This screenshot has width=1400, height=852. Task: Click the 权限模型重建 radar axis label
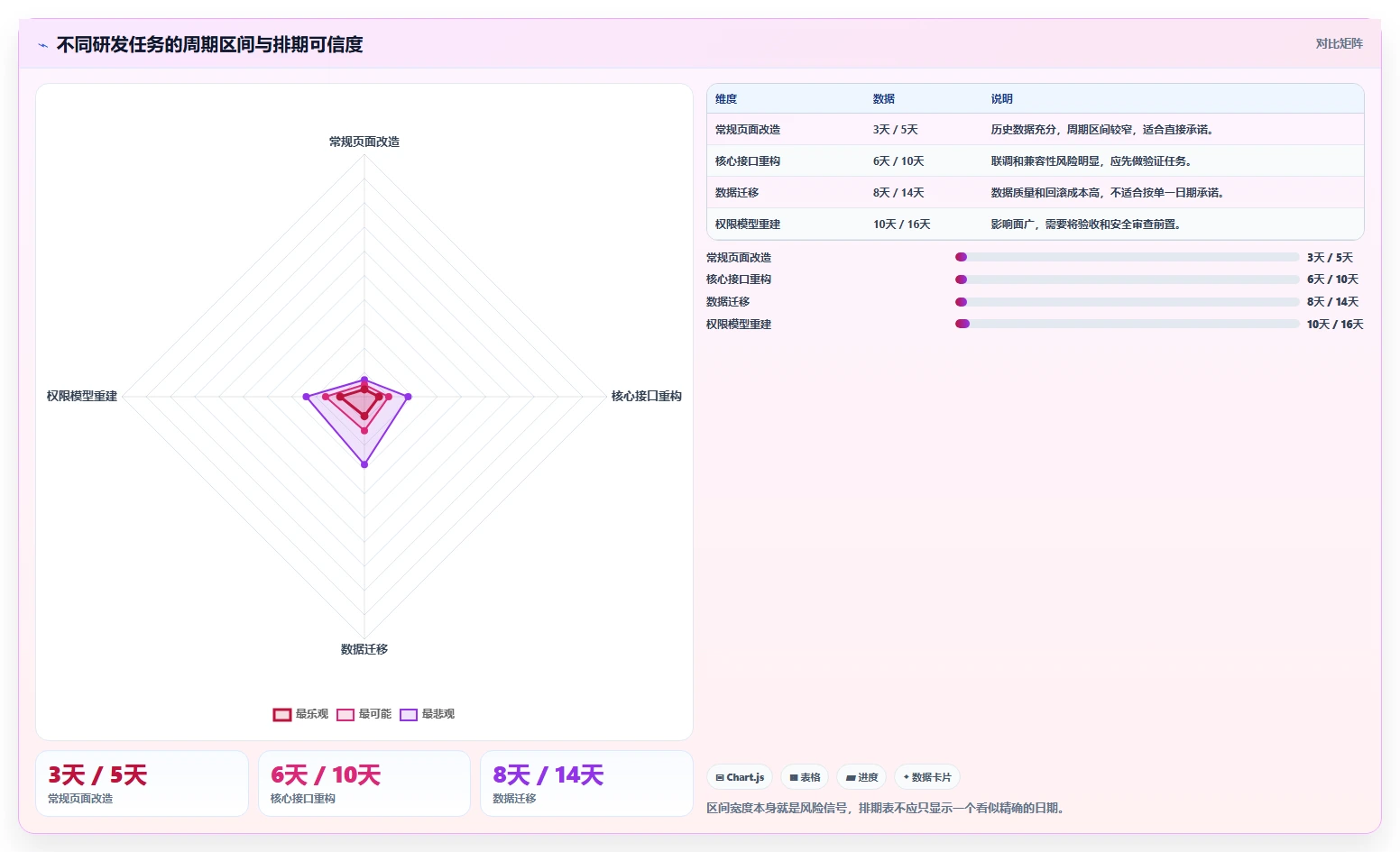coord(82,396)
